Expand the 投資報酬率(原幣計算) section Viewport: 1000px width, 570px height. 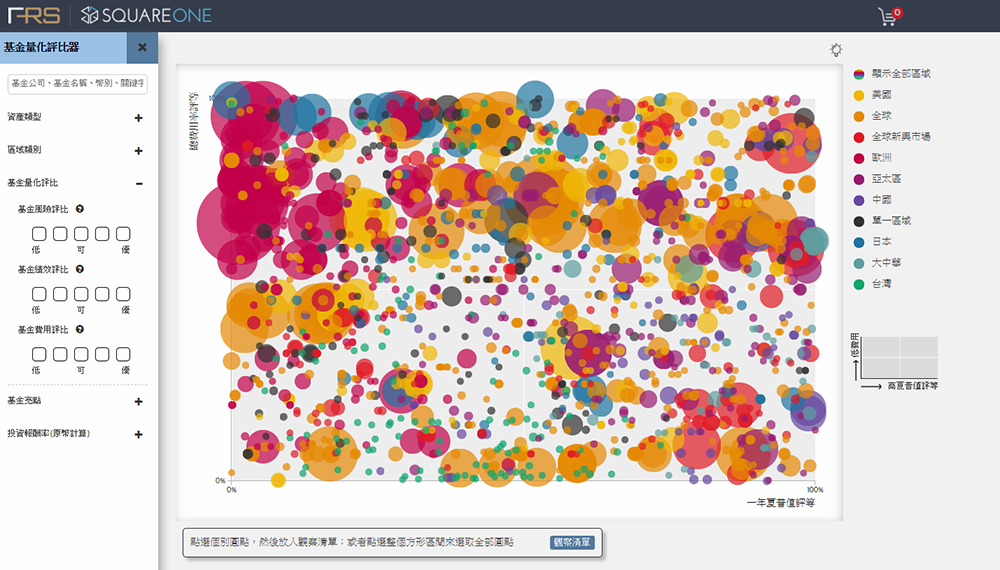click(x=138, y=435)
